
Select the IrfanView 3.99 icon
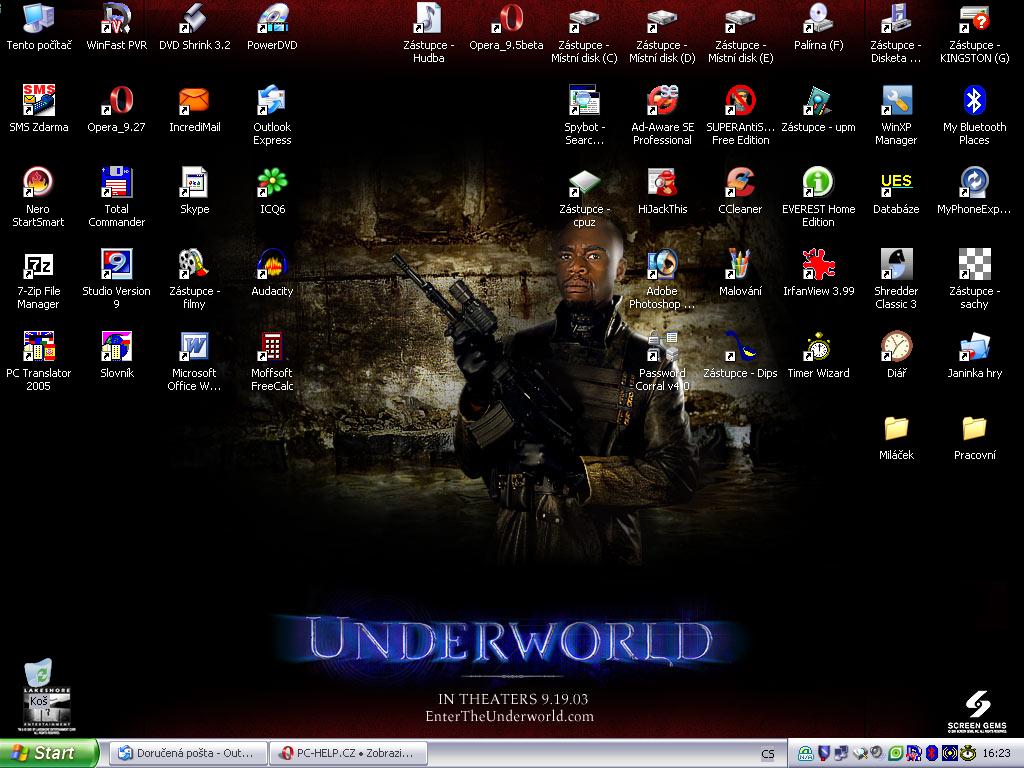coord(818,265)
